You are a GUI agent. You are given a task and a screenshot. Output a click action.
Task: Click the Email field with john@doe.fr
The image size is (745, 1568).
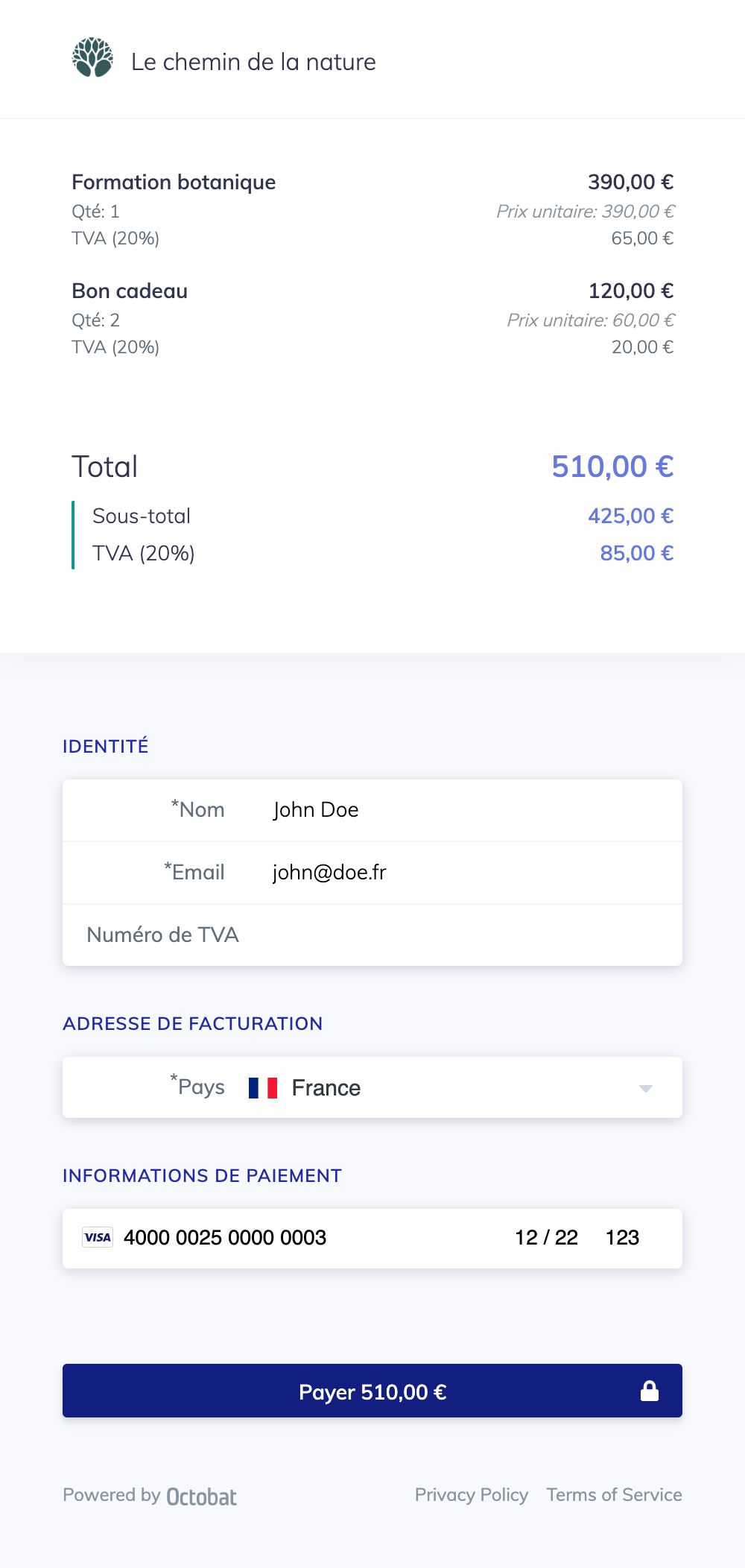(x=372, y=873)
